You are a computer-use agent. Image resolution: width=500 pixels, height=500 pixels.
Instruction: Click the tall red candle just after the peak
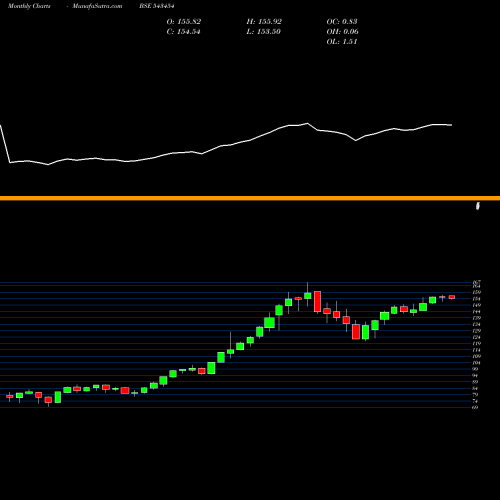point(317,302)
